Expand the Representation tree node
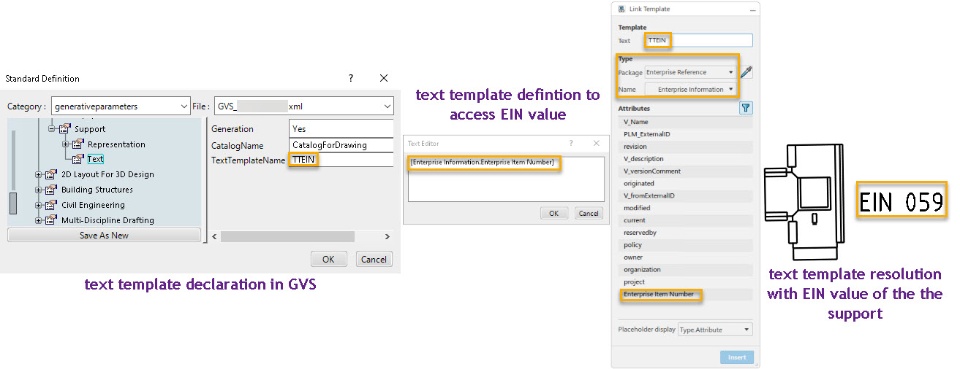This screenshot has height=369, width=960. 66,144
